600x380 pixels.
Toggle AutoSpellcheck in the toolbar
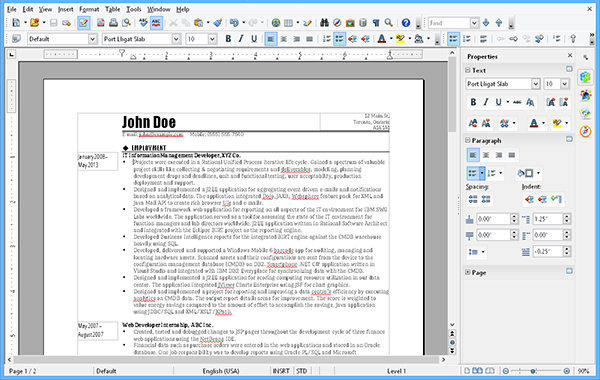point(156,23)
